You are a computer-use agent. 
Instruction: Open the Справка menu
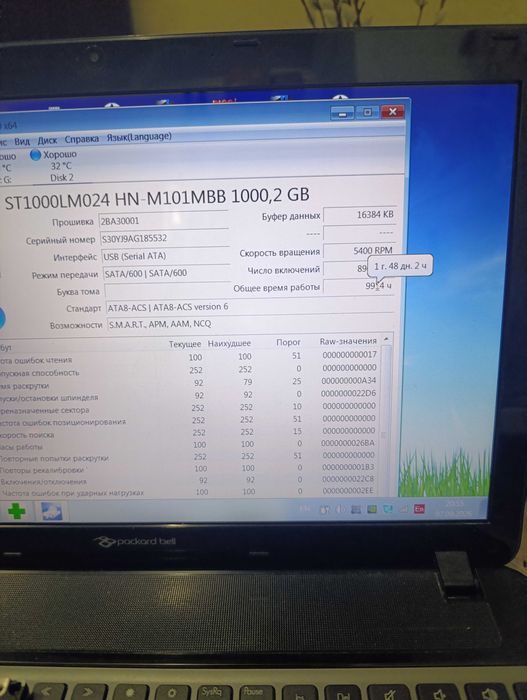click(x=82, y=139)
